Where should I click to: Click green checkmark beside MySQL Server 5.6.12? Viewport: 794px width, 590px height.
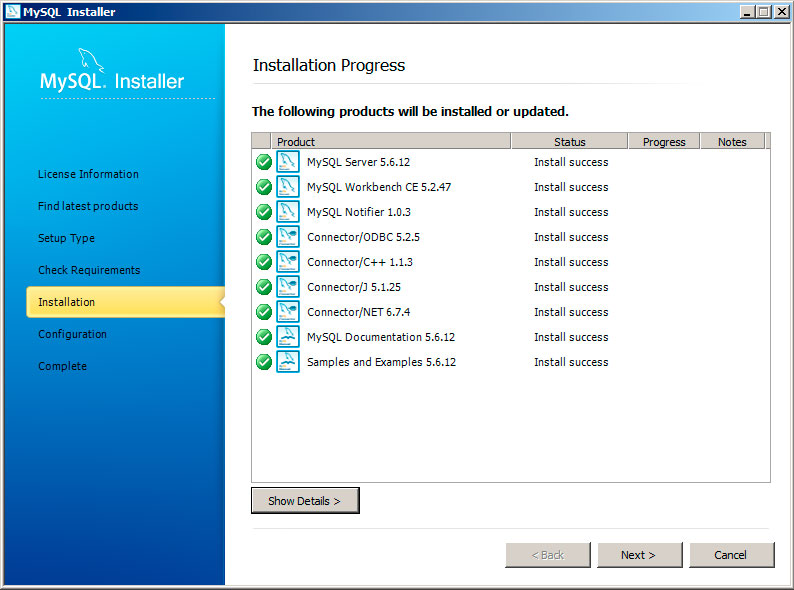[264, 162]
